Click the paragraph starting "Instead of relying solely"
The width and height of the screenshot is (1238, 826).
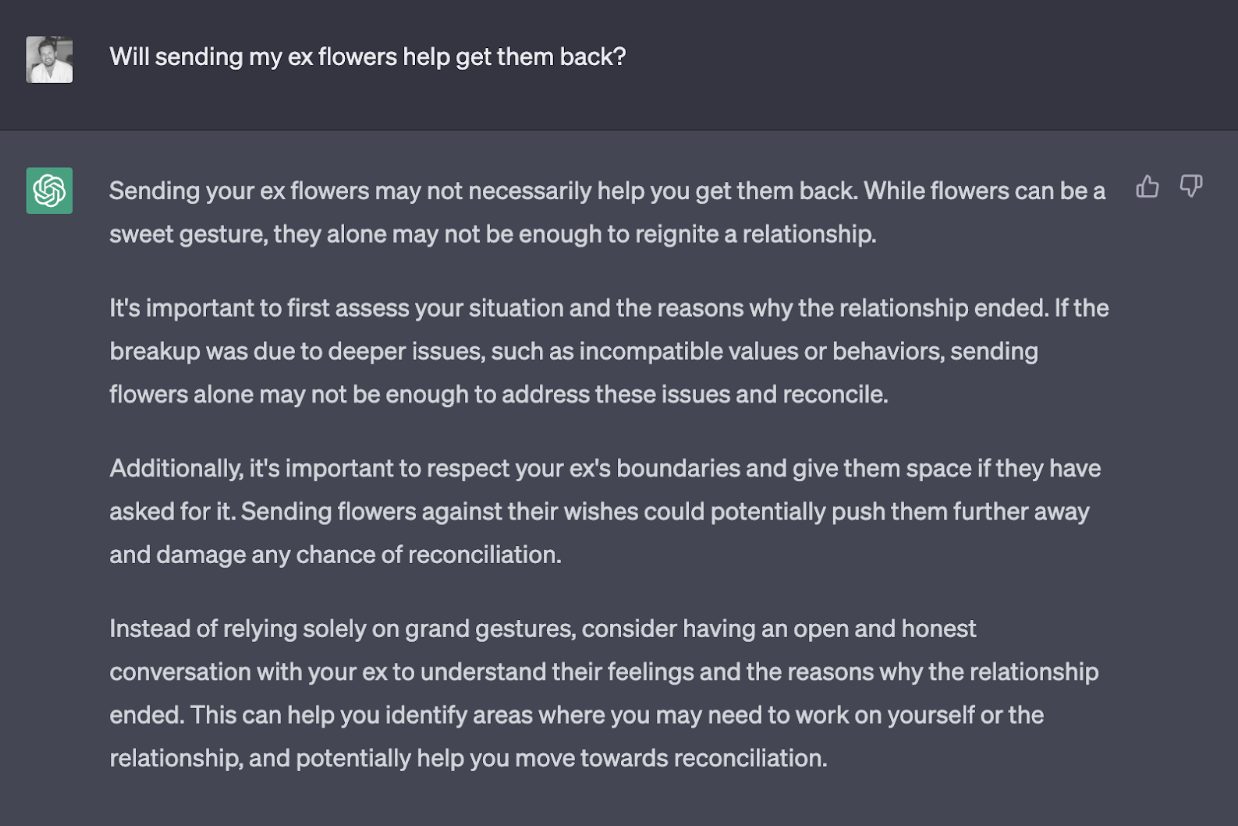point(604,693)
